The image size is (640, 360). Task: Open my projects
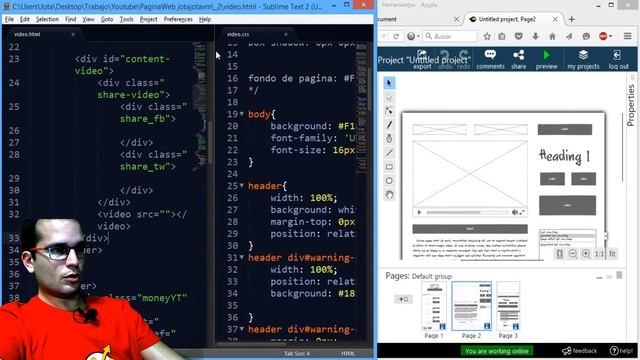click(583, 59)
